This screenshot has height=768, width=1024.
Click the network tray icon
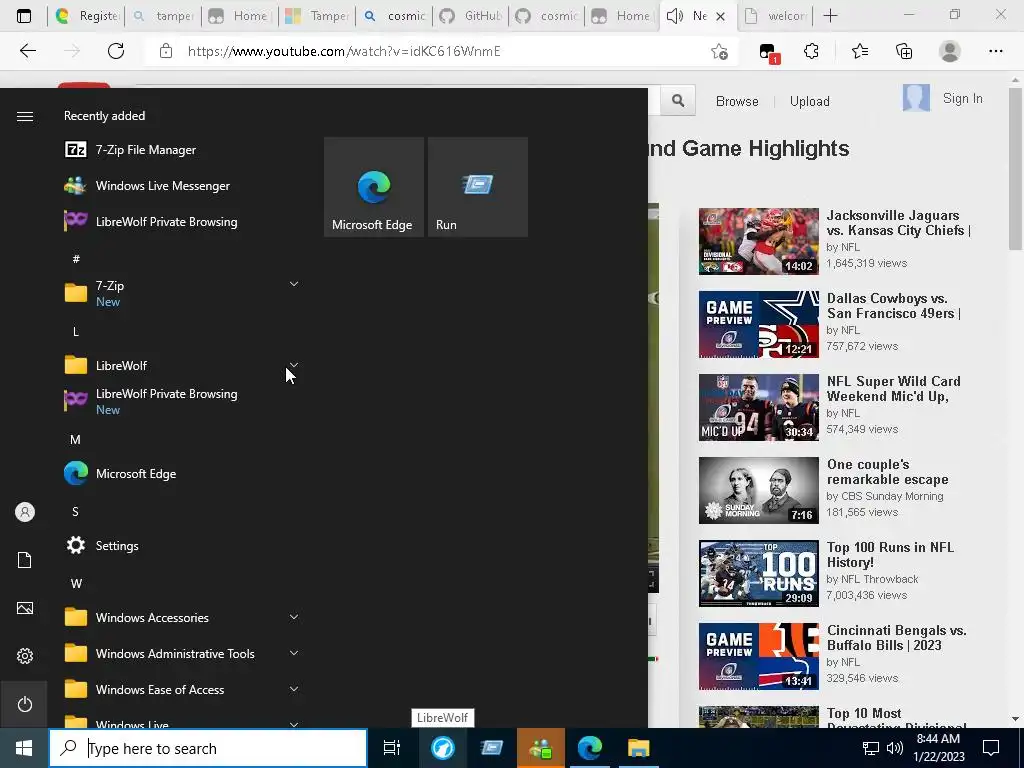click(871, 748)
